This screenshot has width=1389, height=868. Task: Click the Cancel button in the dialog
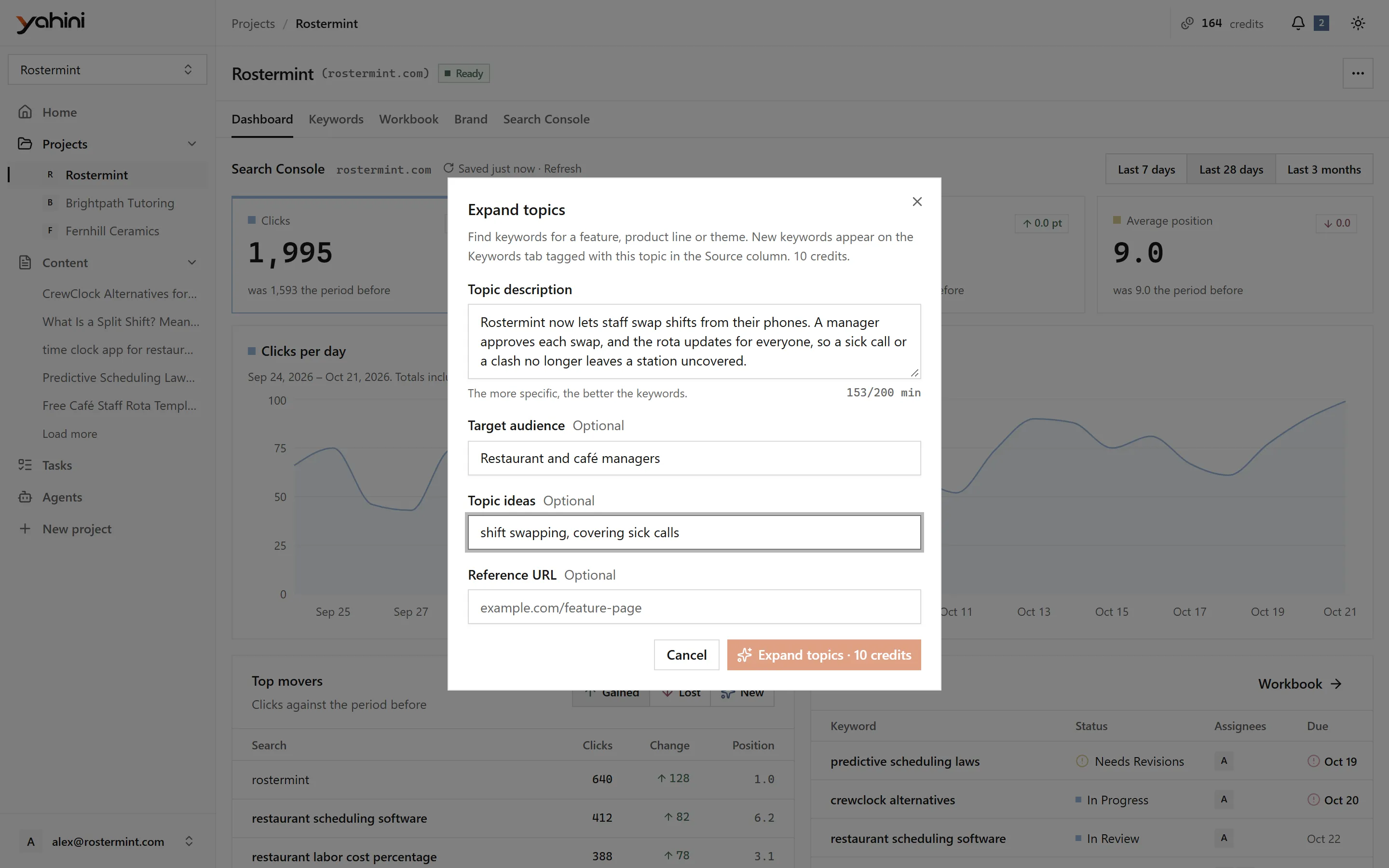pos(686,655)
